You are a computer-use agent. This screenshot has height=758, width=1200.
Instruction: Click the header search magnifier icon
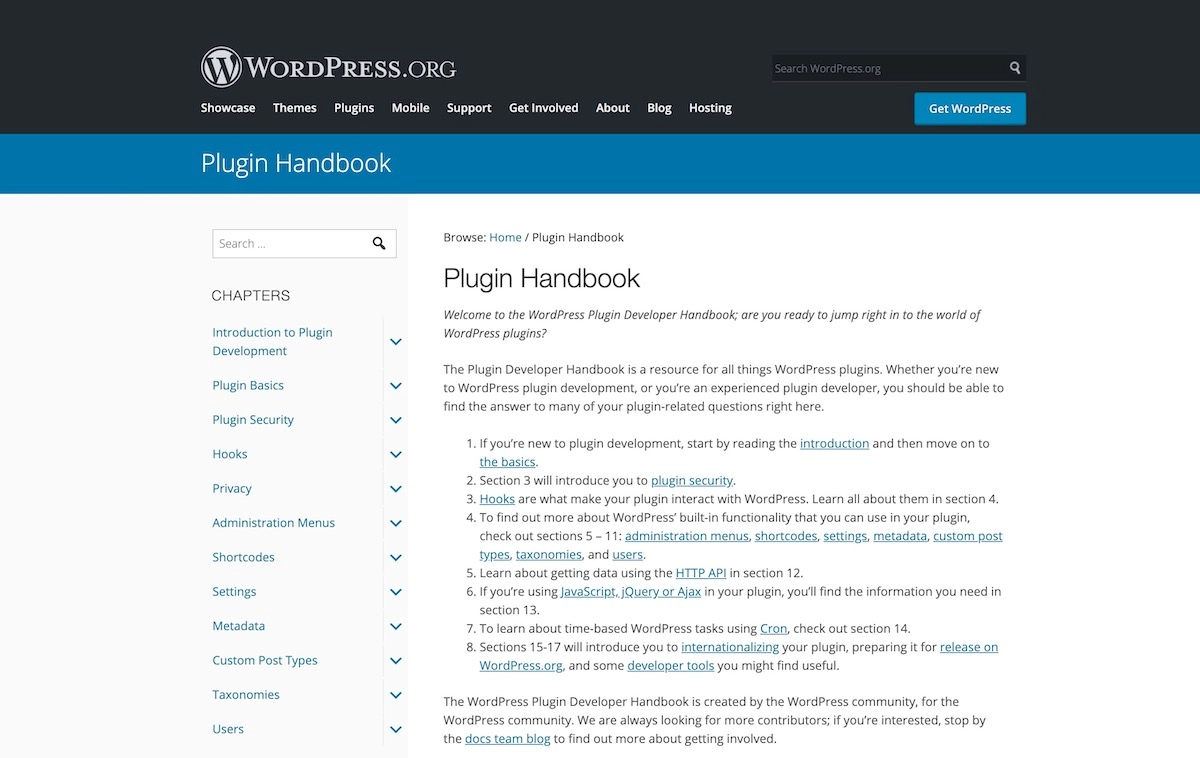1015,68
